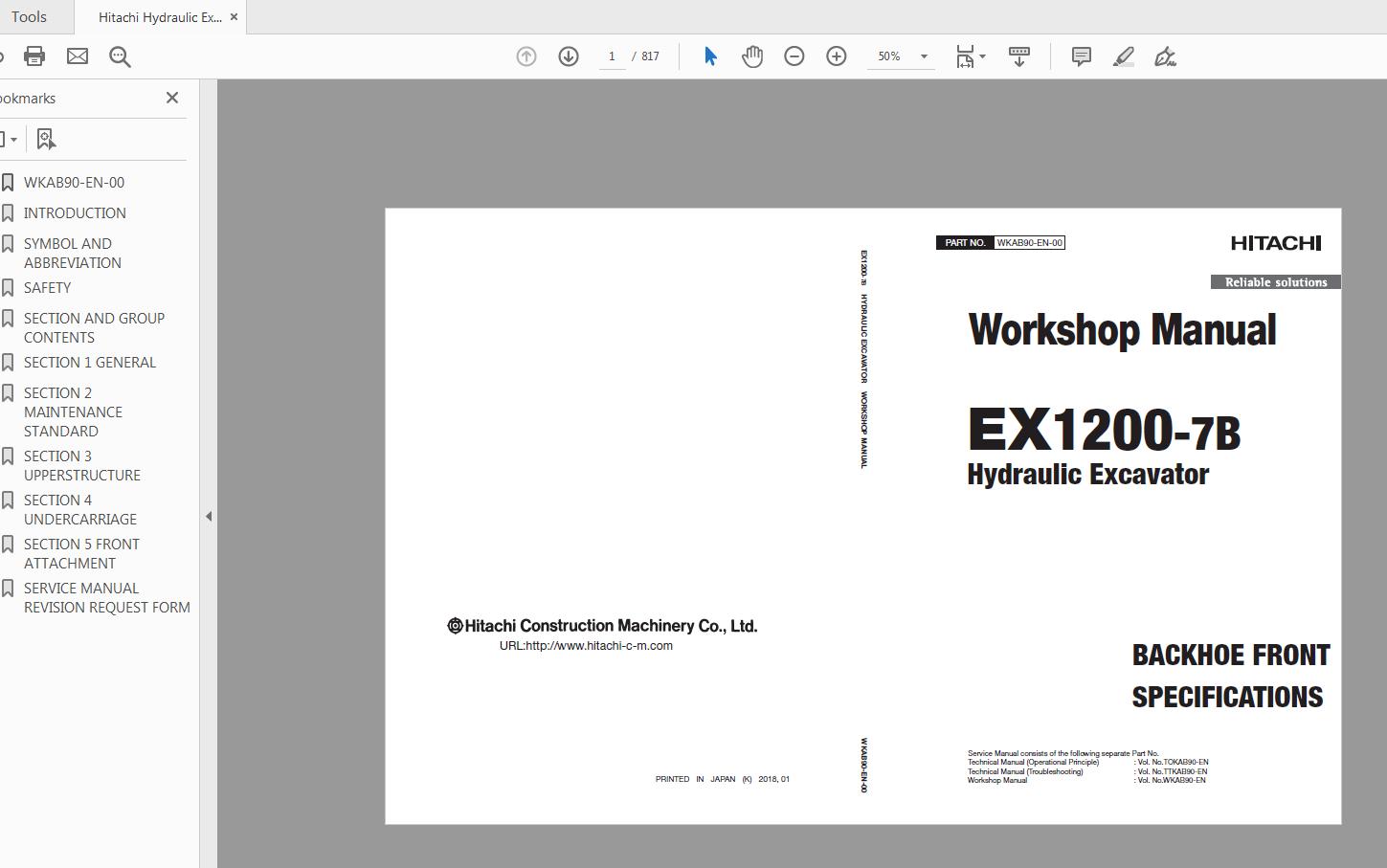
Task: Open SECTION AND GROUP CONTENTS bookmark
Action: point(94,327)
